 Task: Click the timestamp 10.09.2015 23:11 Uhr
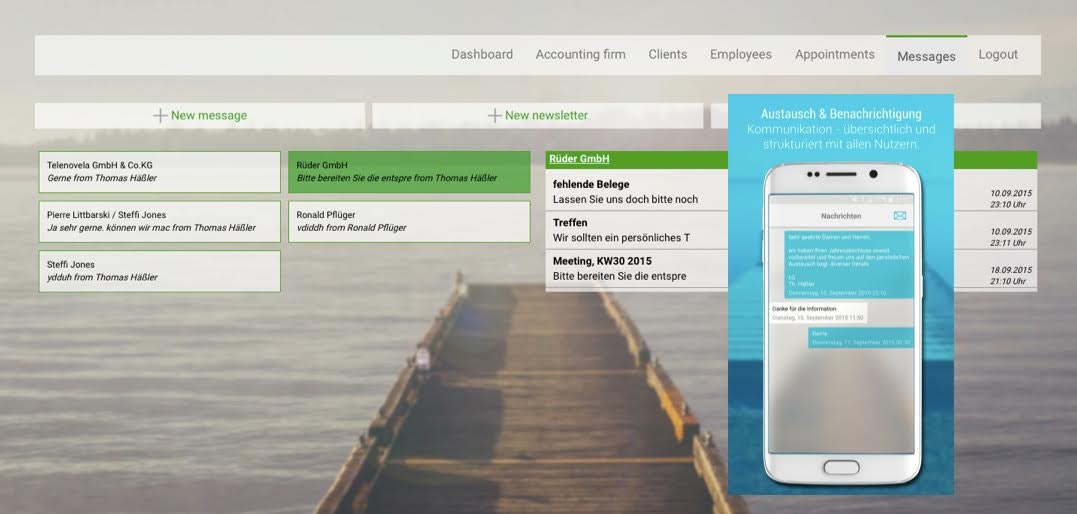point(1010,237)
